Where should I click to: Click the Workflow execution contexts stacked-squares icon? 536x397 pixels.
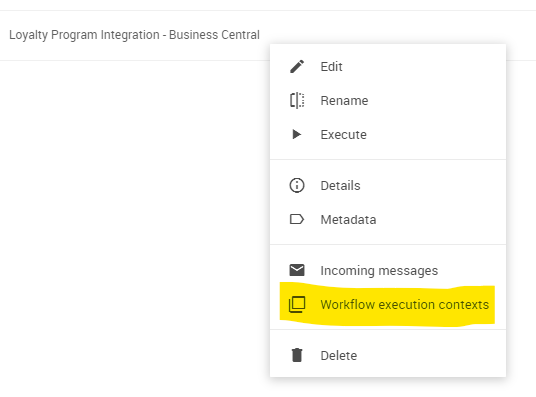coord(297,304)
